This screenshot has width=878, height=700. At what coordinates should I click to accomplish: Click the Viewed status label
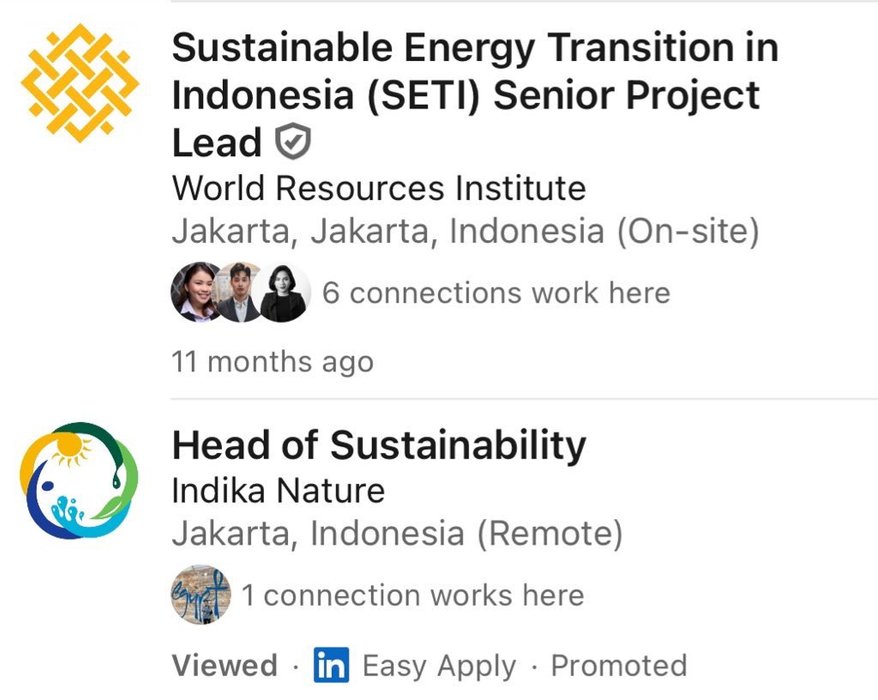click(x=225, y=666)
